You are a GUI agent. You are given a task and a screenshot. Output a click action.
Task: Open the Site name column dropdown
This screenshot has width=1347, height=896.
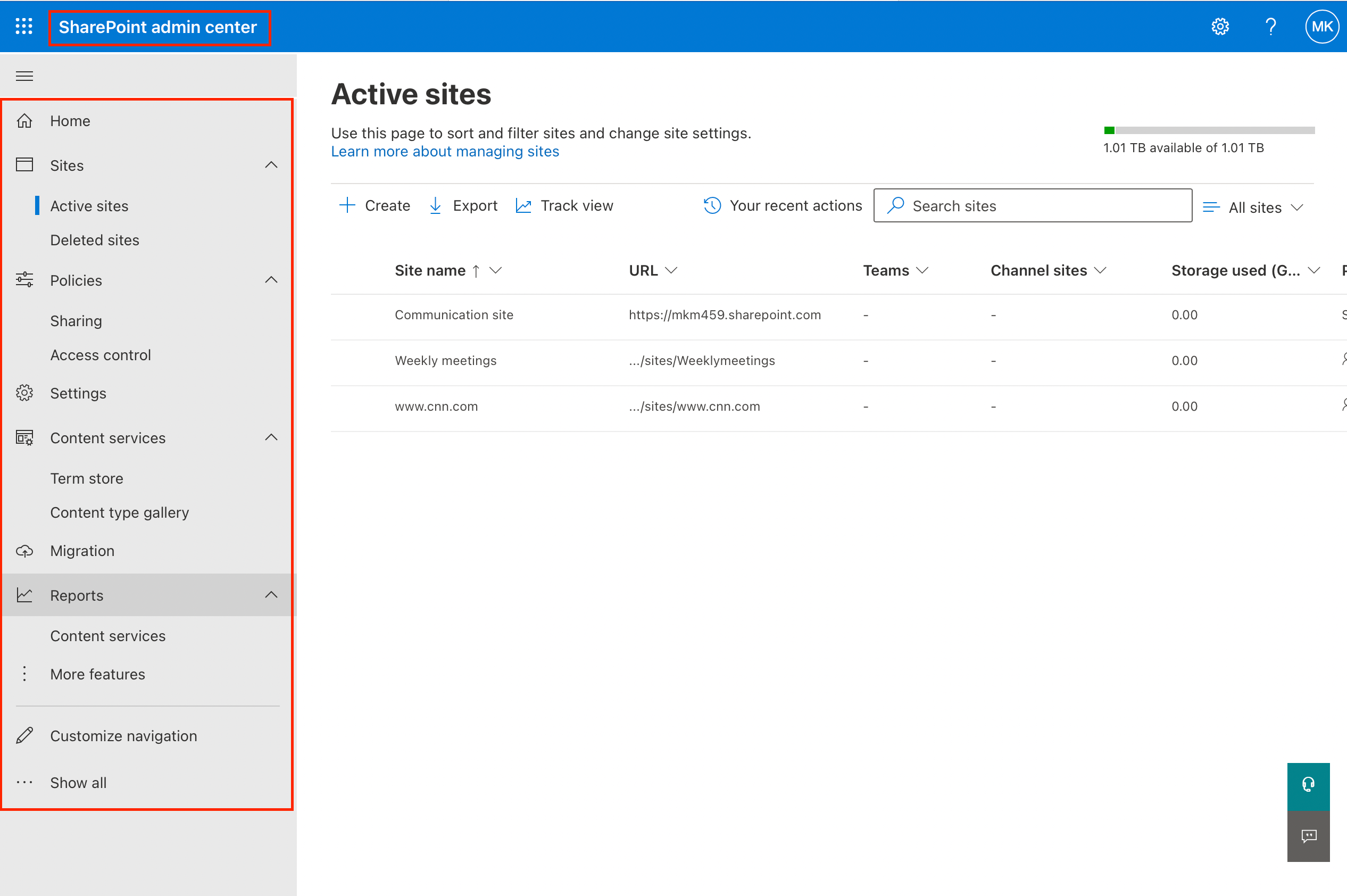pos(495,270)
